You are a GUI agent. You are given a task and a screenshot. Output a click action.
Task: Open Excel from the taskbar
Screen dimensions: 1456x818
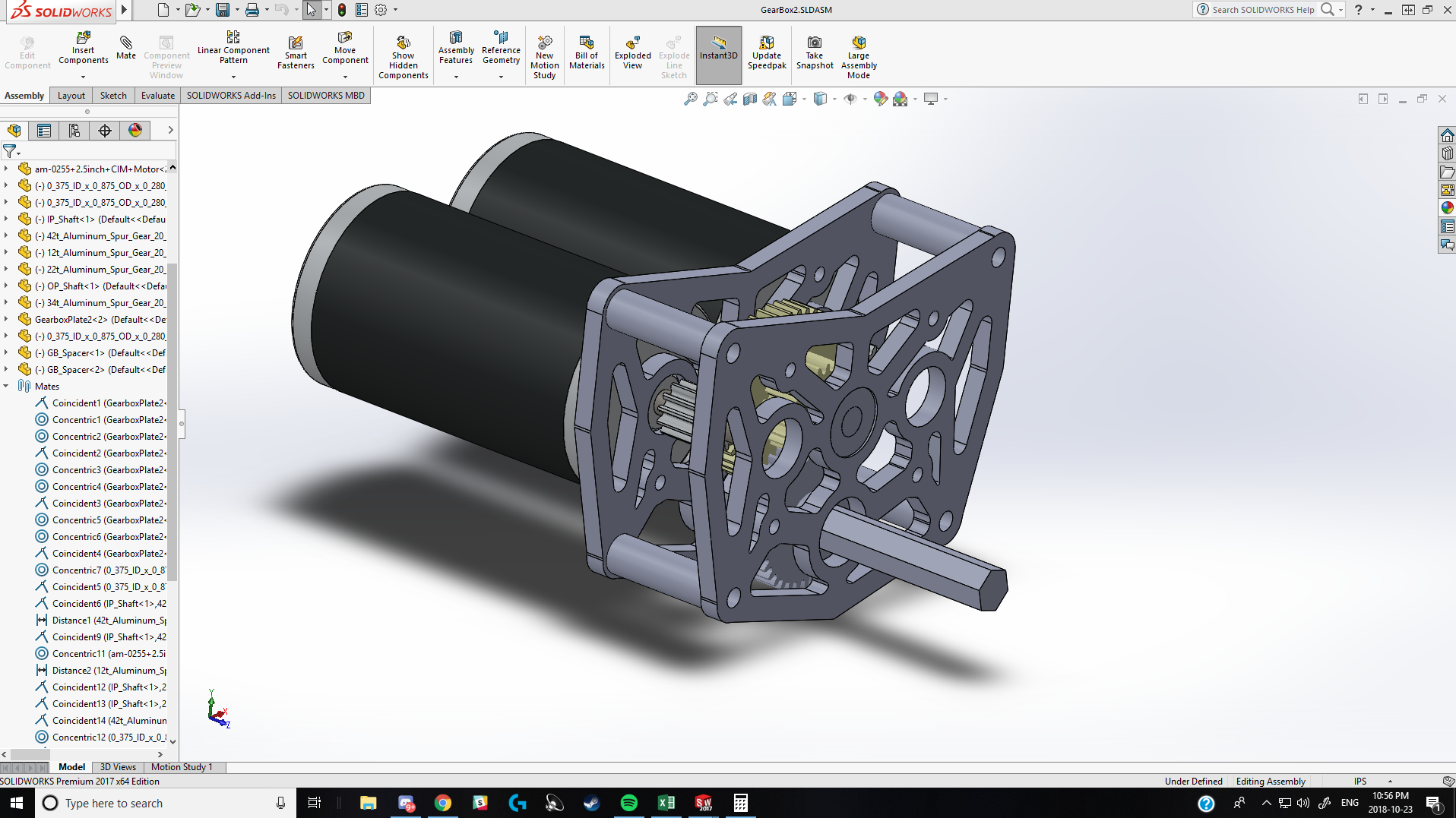[666, 803]
